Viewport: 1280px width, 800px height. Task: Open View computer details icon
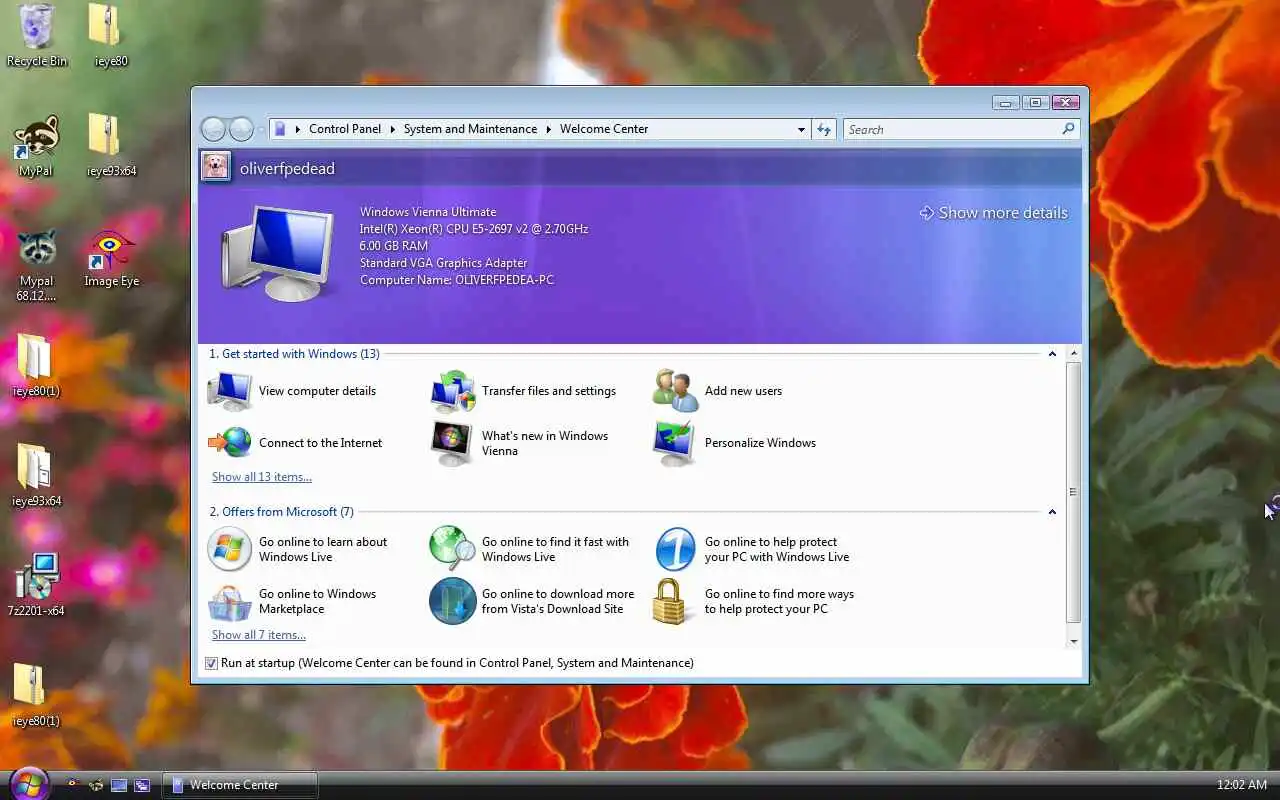click(x=230, y=391)
